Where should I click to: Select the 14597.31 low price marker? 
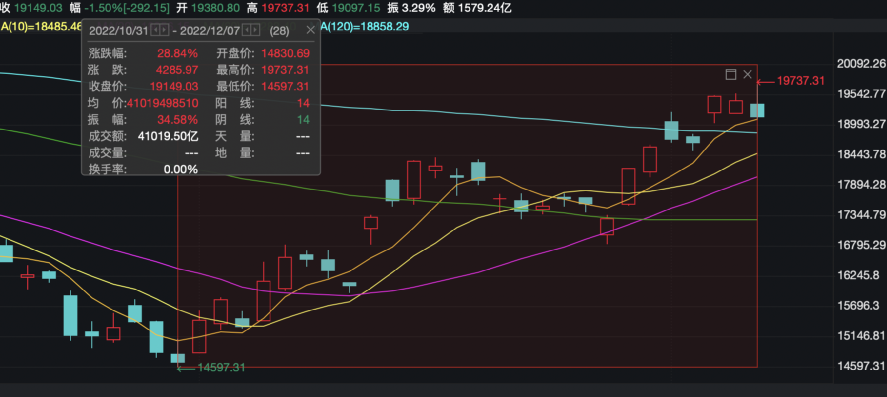(x=211, y=368)
